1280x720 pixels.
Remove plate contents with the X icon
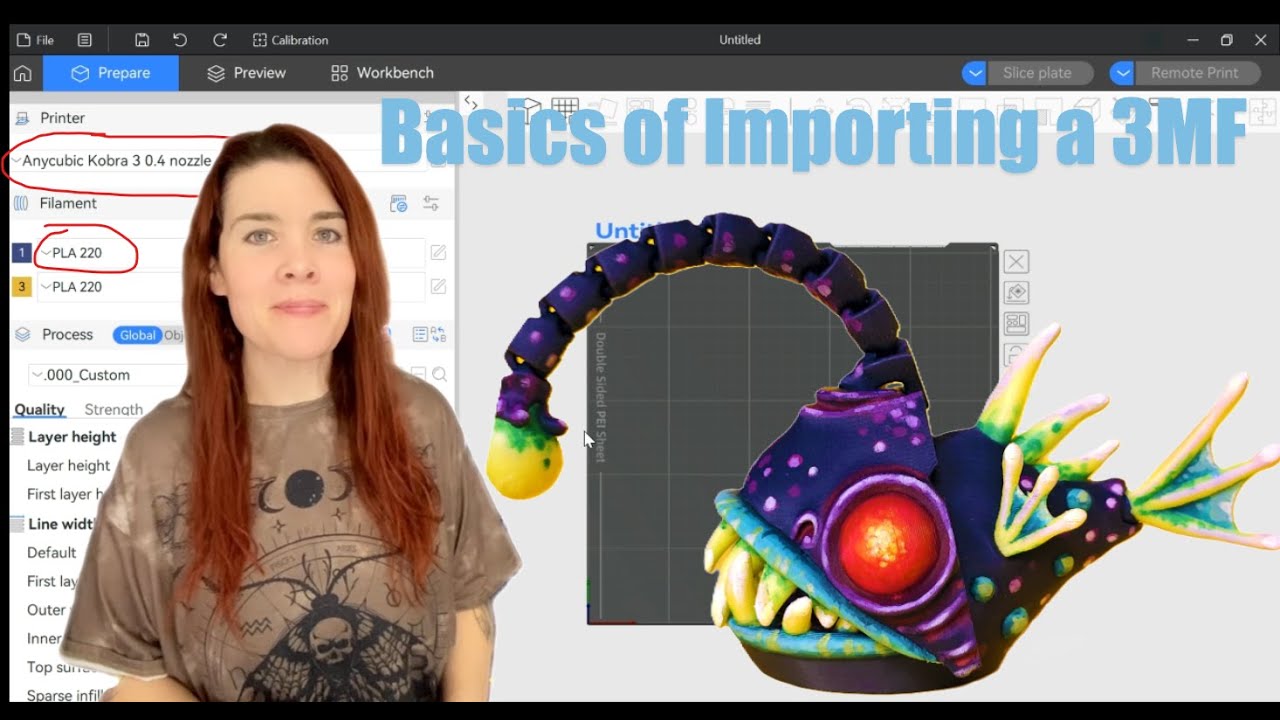click(x=1016, y=262)
